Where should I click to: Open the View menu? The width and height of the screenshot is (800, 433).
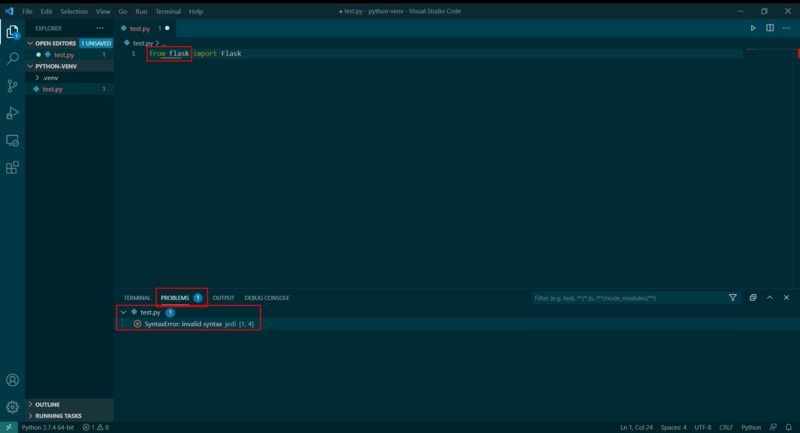pos(103,11)
